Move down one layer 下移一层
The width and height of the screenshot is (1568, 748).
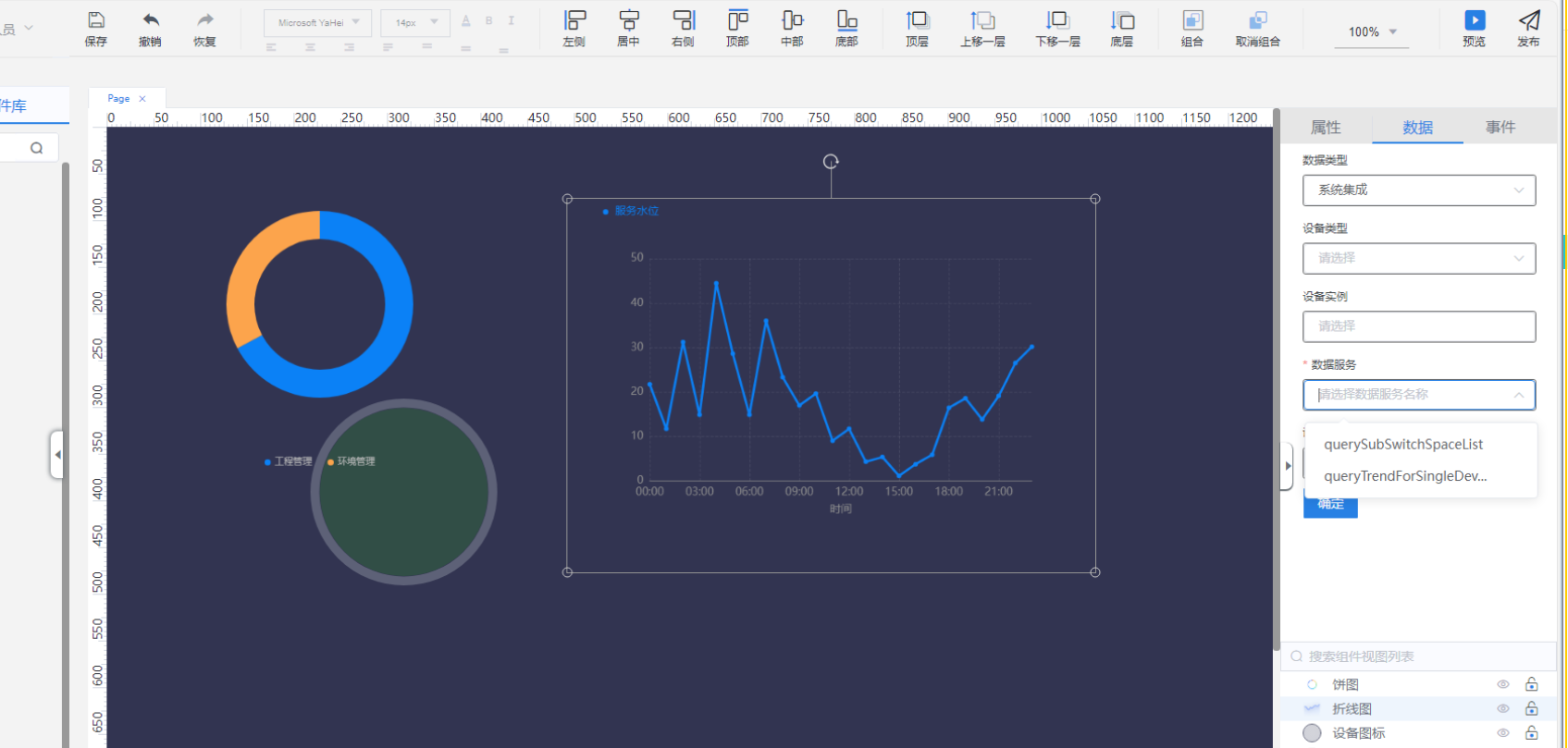coord(1057,29)
